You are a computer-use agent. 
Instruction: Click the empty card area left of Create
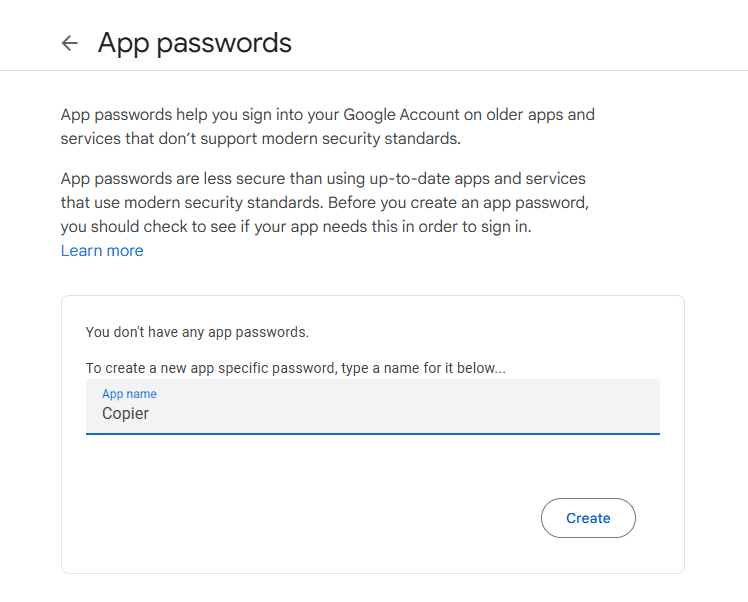[x=300, y=518]
